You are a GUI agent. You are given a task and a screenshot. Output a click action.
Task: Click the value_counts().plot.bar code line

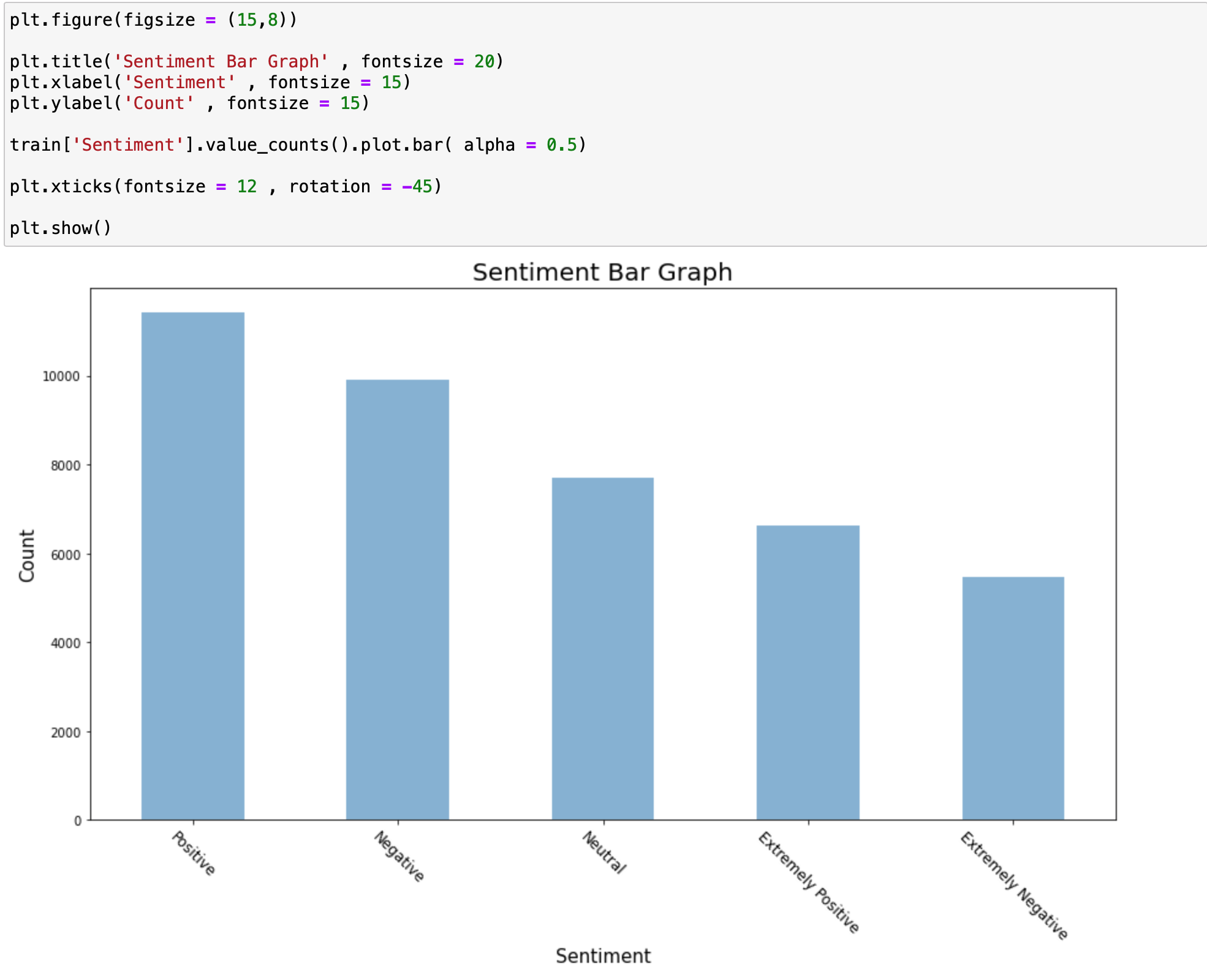pyautogui.click(x=298, y=145)
